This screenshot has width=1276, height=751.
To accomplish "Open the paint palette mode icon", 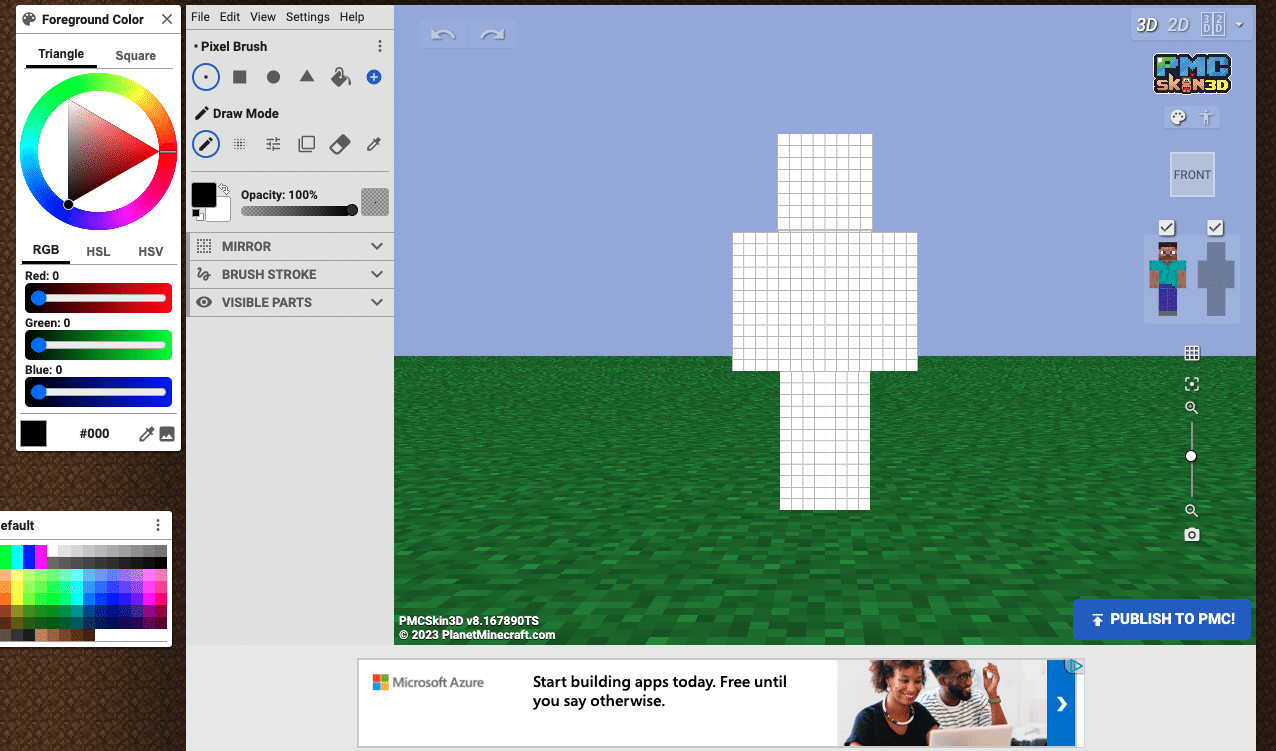I will (1178, 118).
